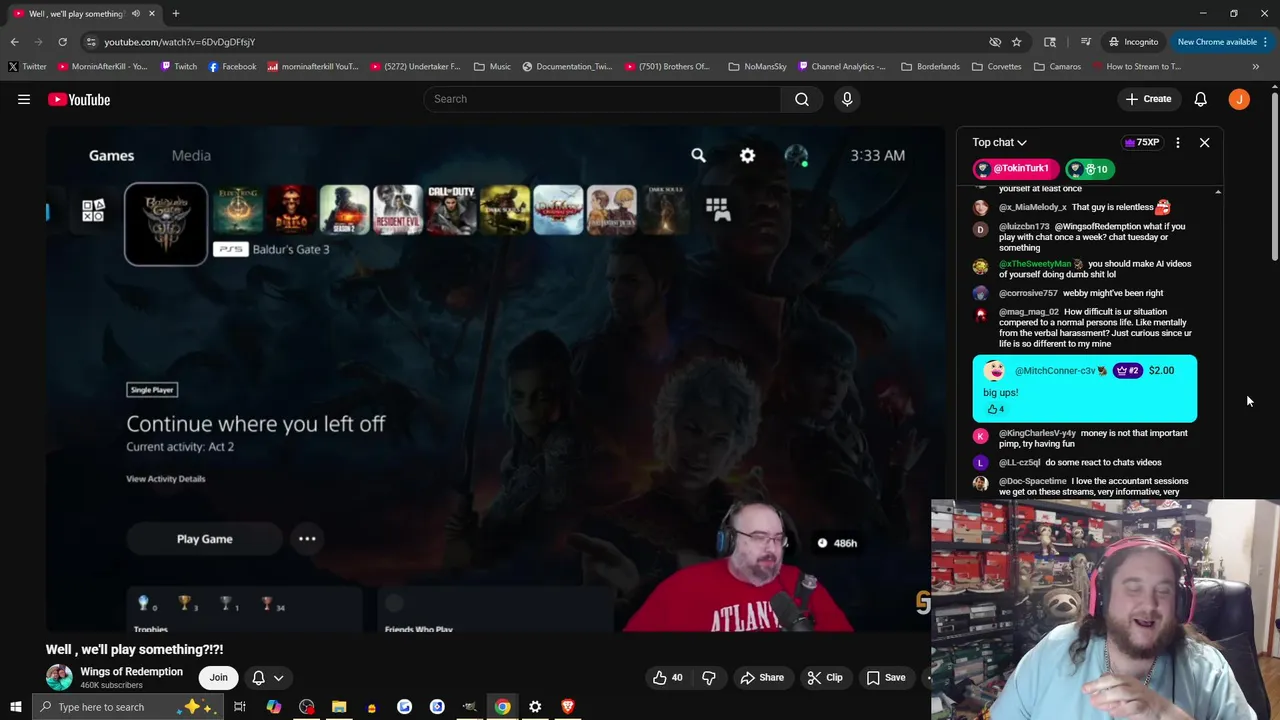Open the Wings of Redemption channel
This screenshot has height=720, width=1280.
point(131,671)
